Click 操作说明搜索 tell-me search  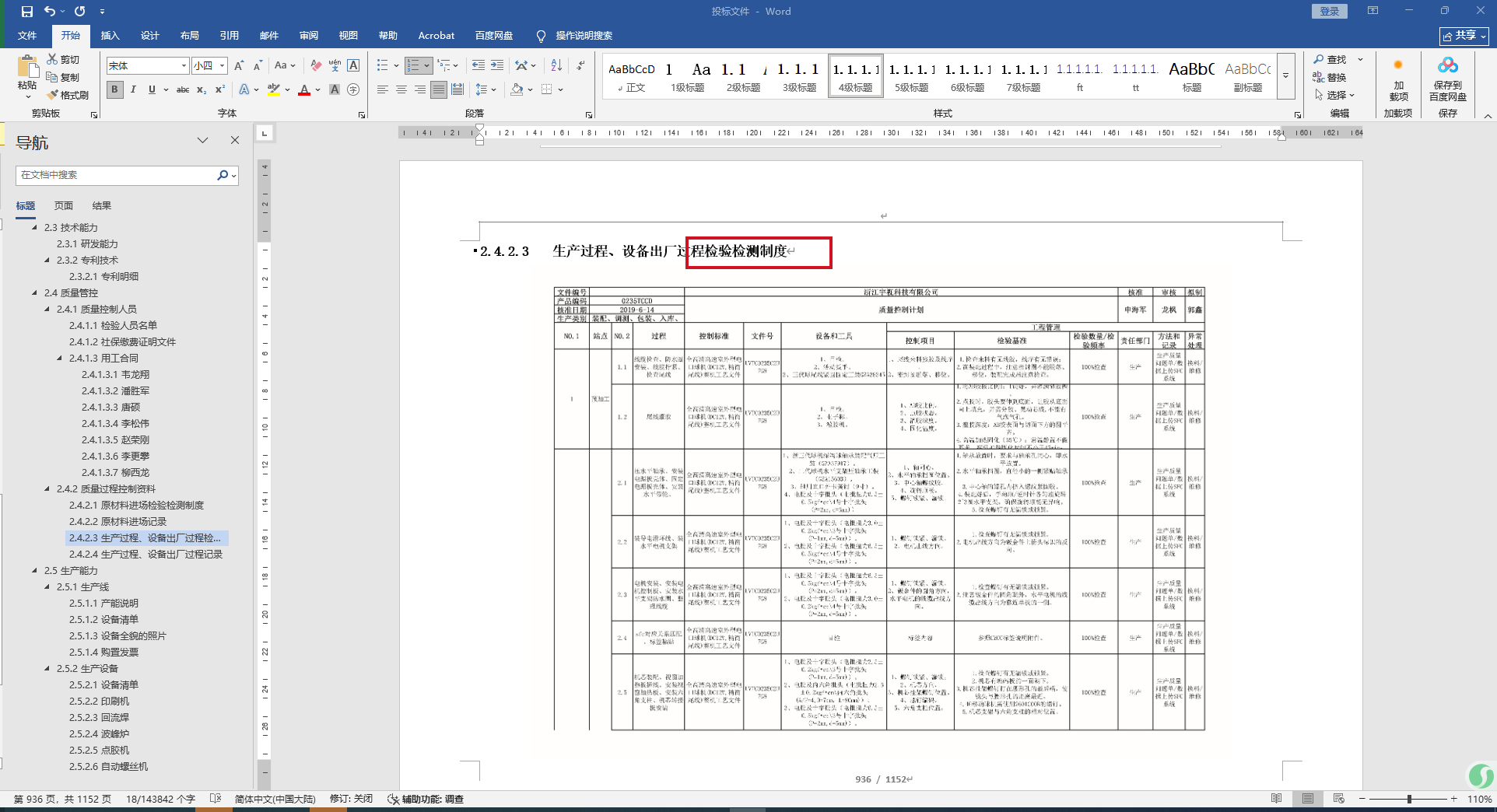[584, 36]
